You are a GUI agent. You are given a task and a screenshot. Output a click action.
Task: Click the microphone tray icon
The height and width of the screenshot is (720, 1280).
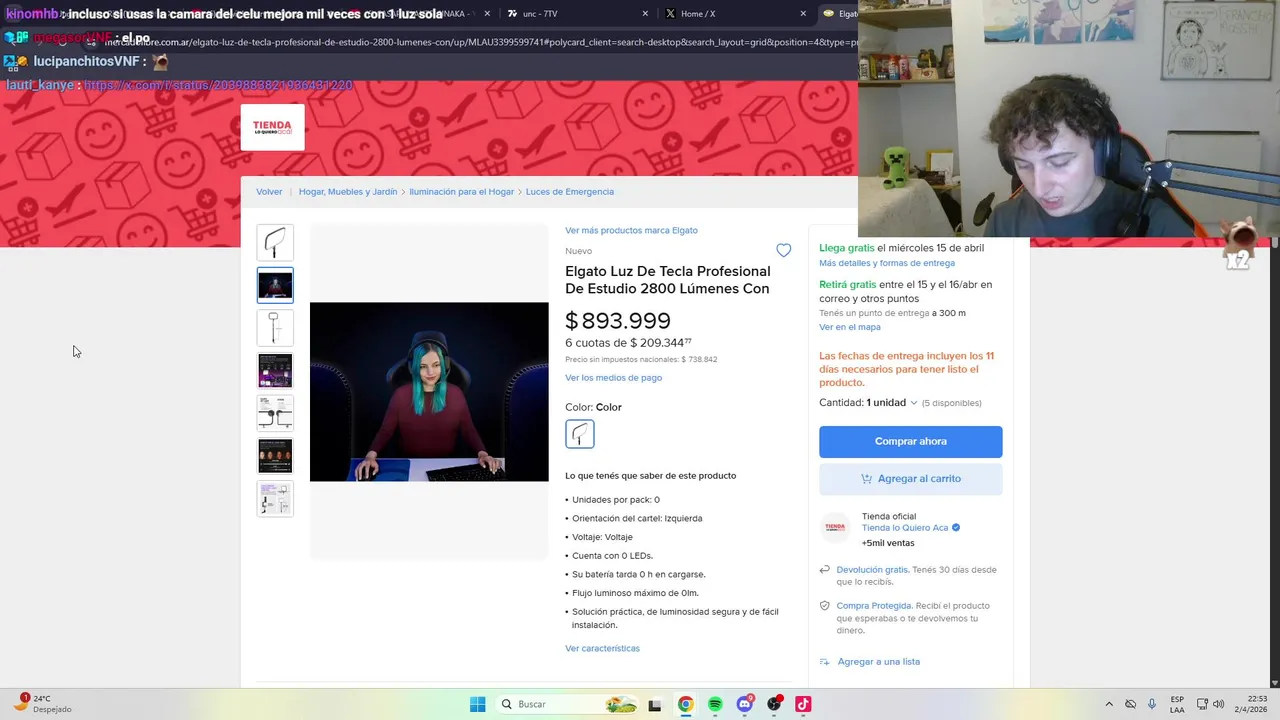1152,704
